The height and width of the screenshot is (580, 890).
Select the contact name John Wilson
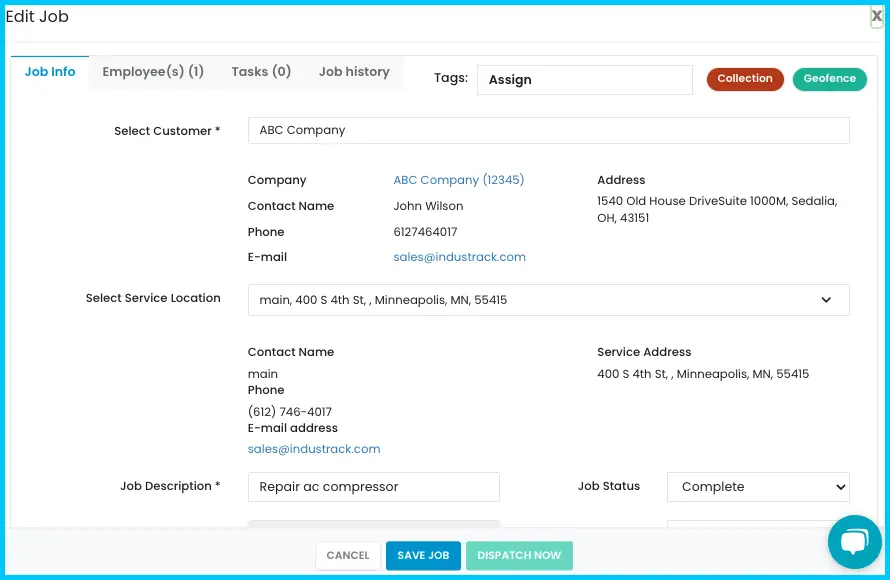(429, 206)
